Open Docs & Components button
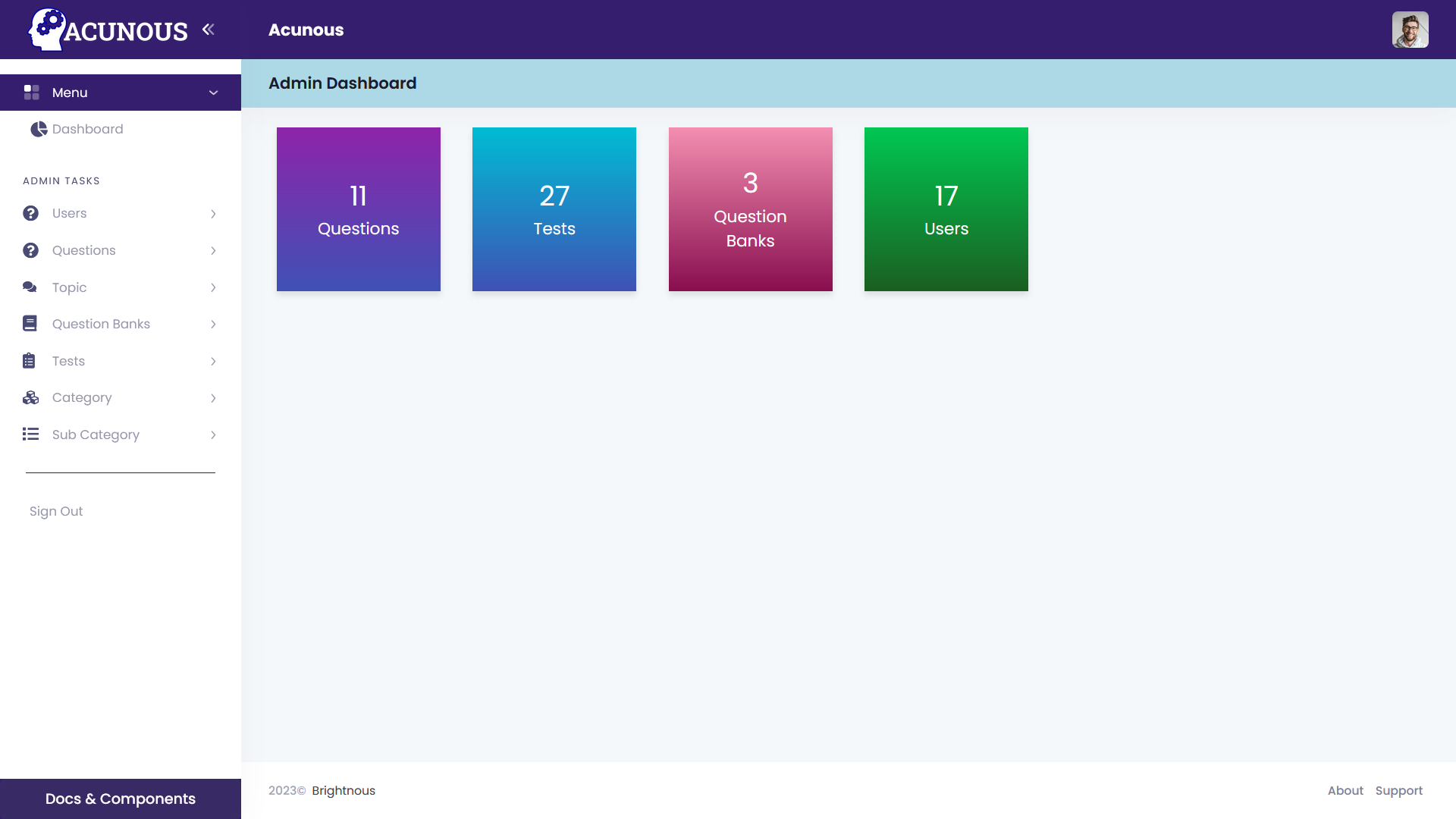The image size is (1456, 819). coord(121,799)
